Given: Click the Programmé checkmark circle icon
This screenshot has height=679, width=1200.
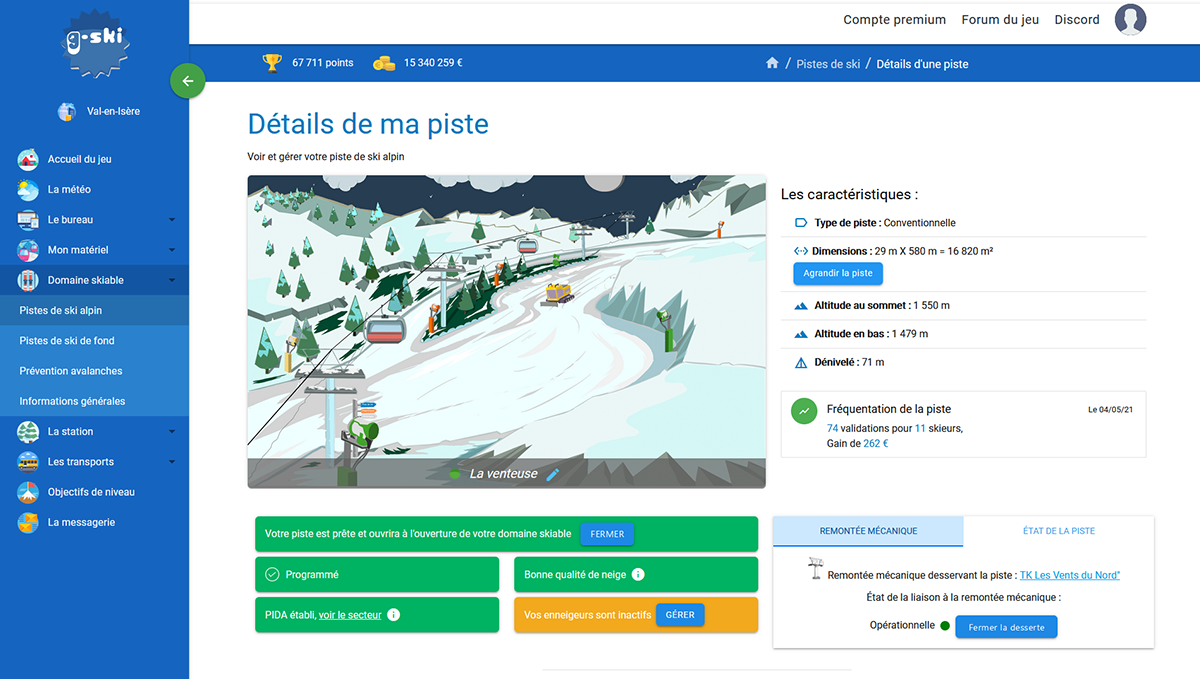Looking at the screenshot, I should point(272,575).
